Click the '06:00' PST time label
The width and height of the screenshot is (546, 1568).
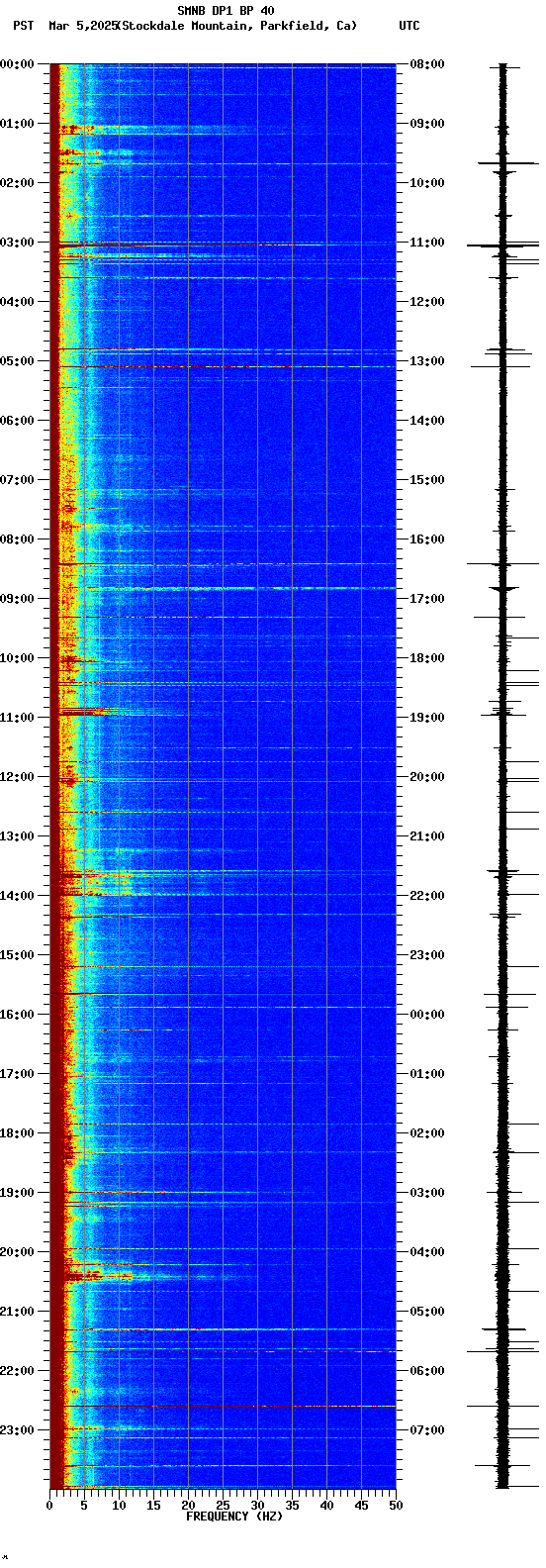pos(18,421)
